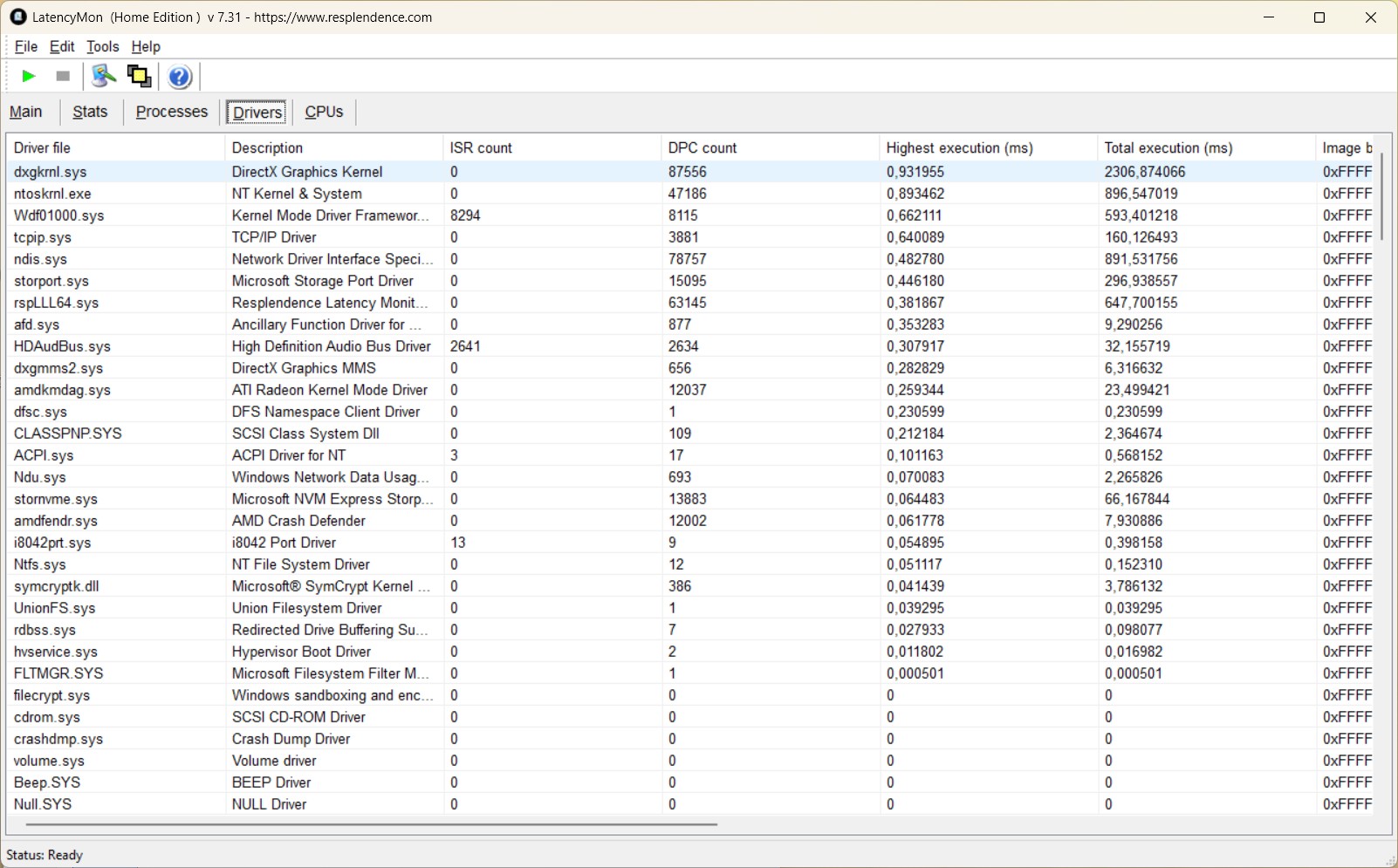Switch to the Stats tab
Image resolution: width=1398 pixels, height=868 pixels.
click(90, 112)
